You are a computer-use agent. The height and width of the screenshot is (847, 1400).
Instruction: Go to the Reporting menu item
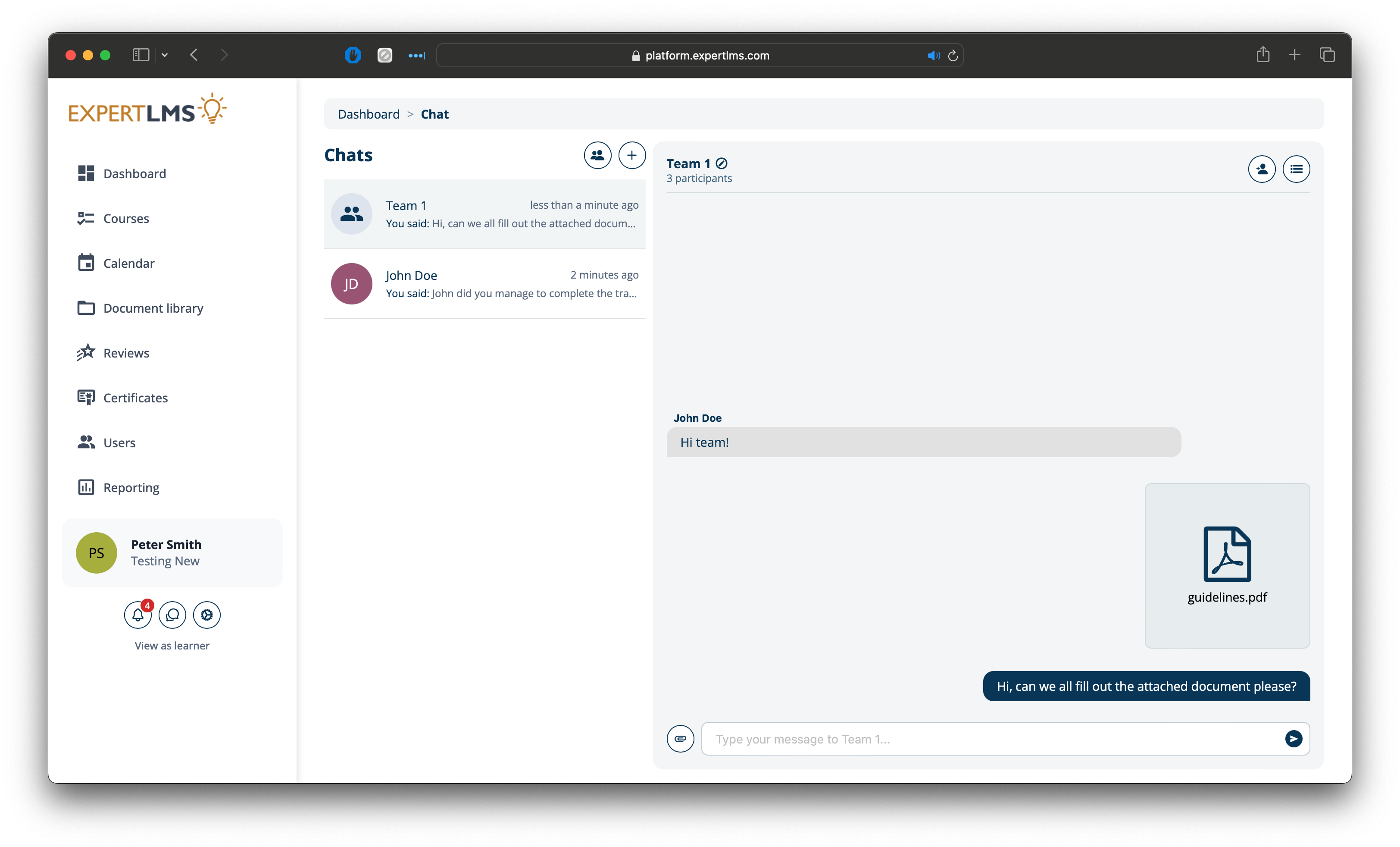[x=131, y=488]
